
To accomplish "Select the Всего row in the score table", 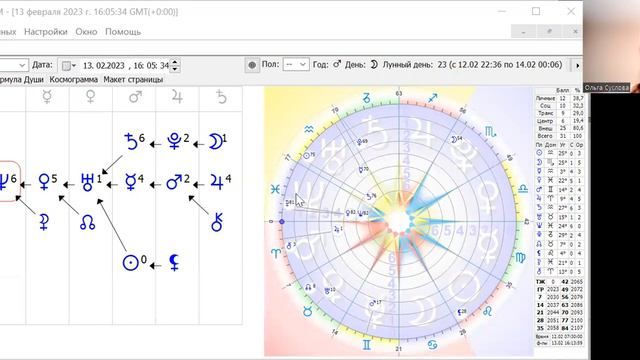I will (x=559, y=136).
